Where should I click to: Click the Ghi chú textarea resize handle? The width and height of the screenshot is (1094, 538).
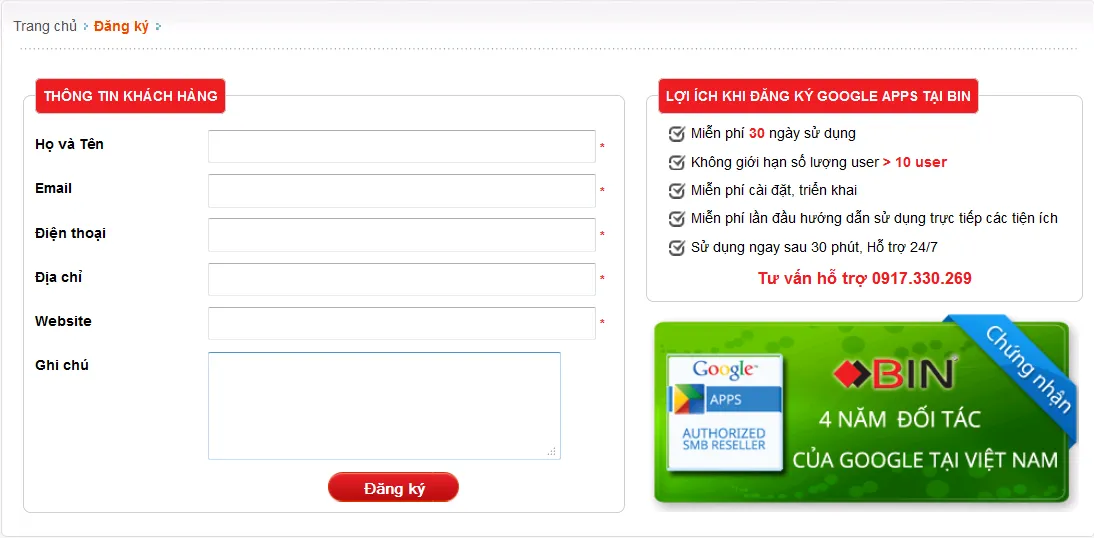coord(552,451)
